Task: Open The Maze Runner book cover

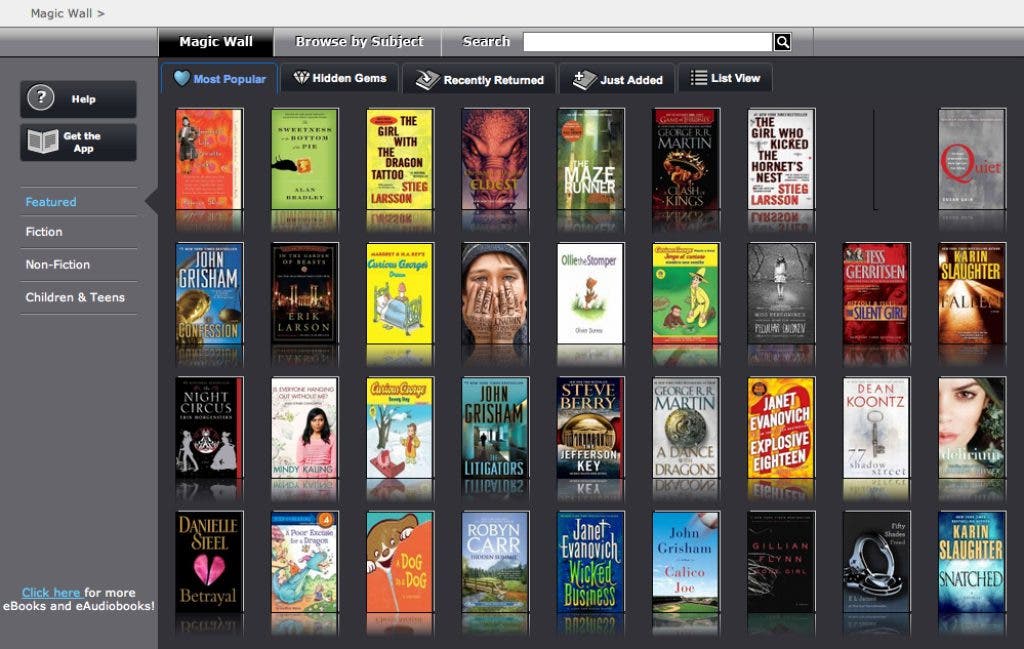Action: coord(590,159)
